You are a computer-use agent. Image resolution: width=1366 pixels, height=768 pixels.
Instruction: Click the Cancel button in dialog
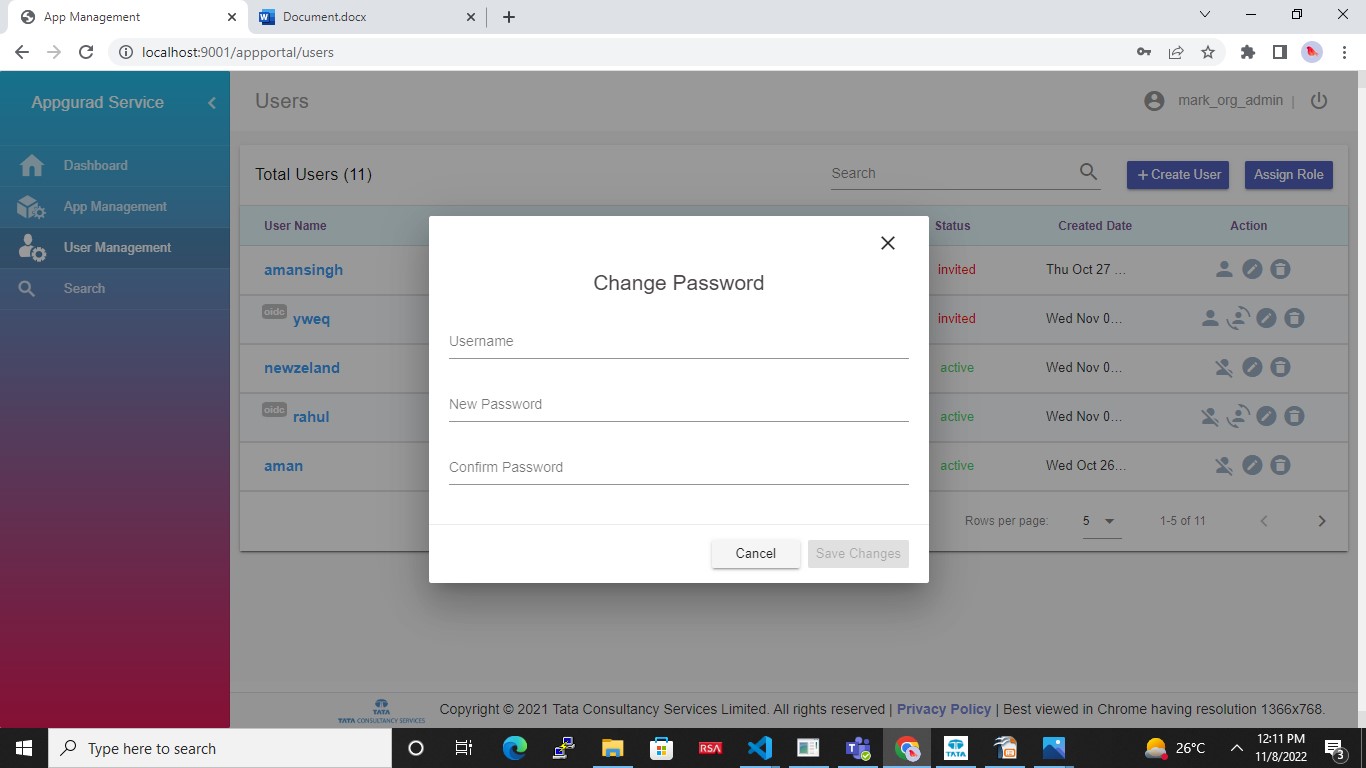tap(755, 553)
